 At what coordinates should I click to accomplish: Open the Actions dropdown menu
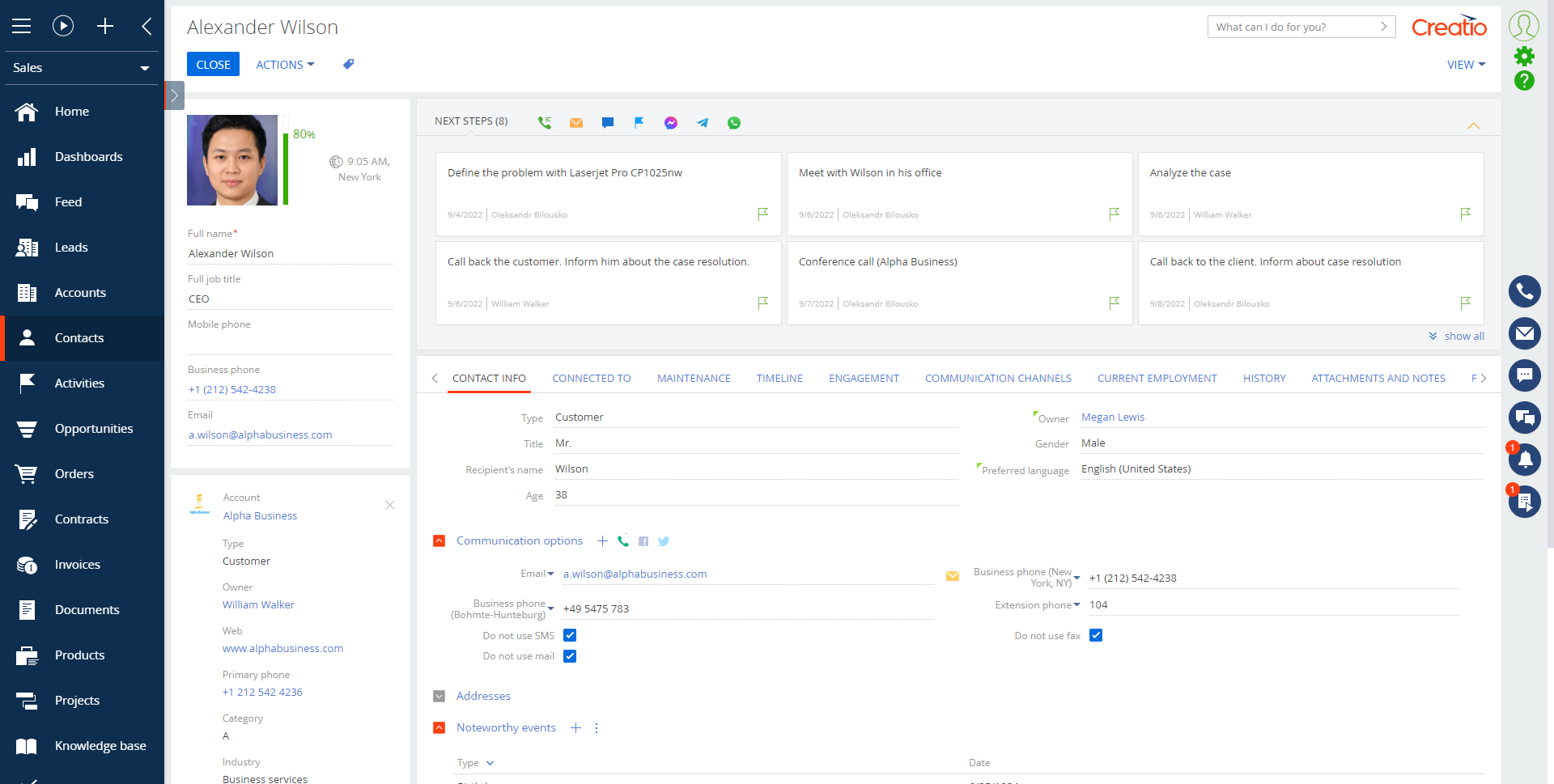coord(285,65)
